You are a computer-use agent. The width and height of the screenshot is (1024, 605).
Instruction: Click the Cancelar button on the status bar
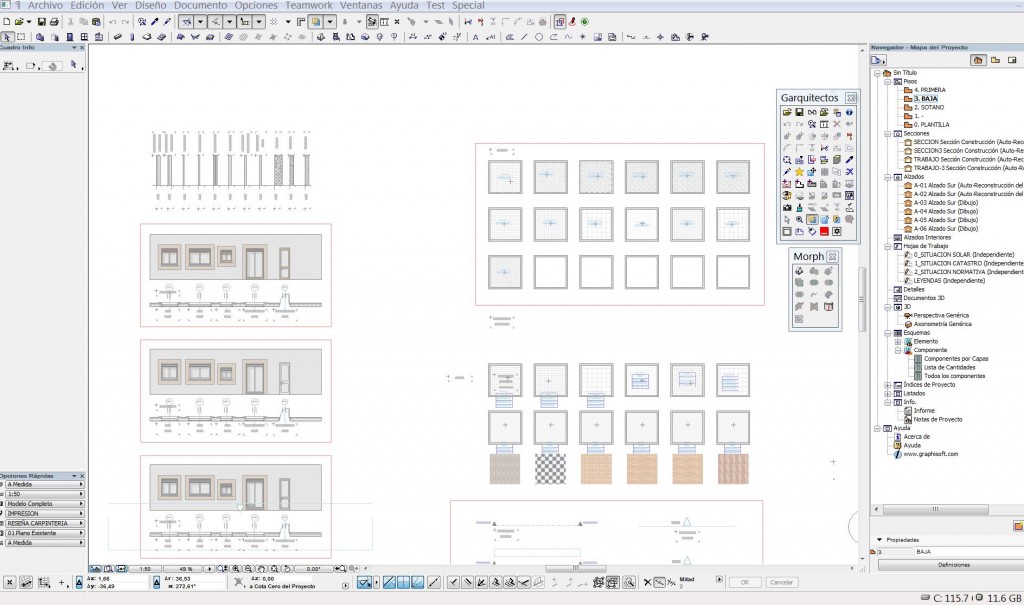(783, 582)
